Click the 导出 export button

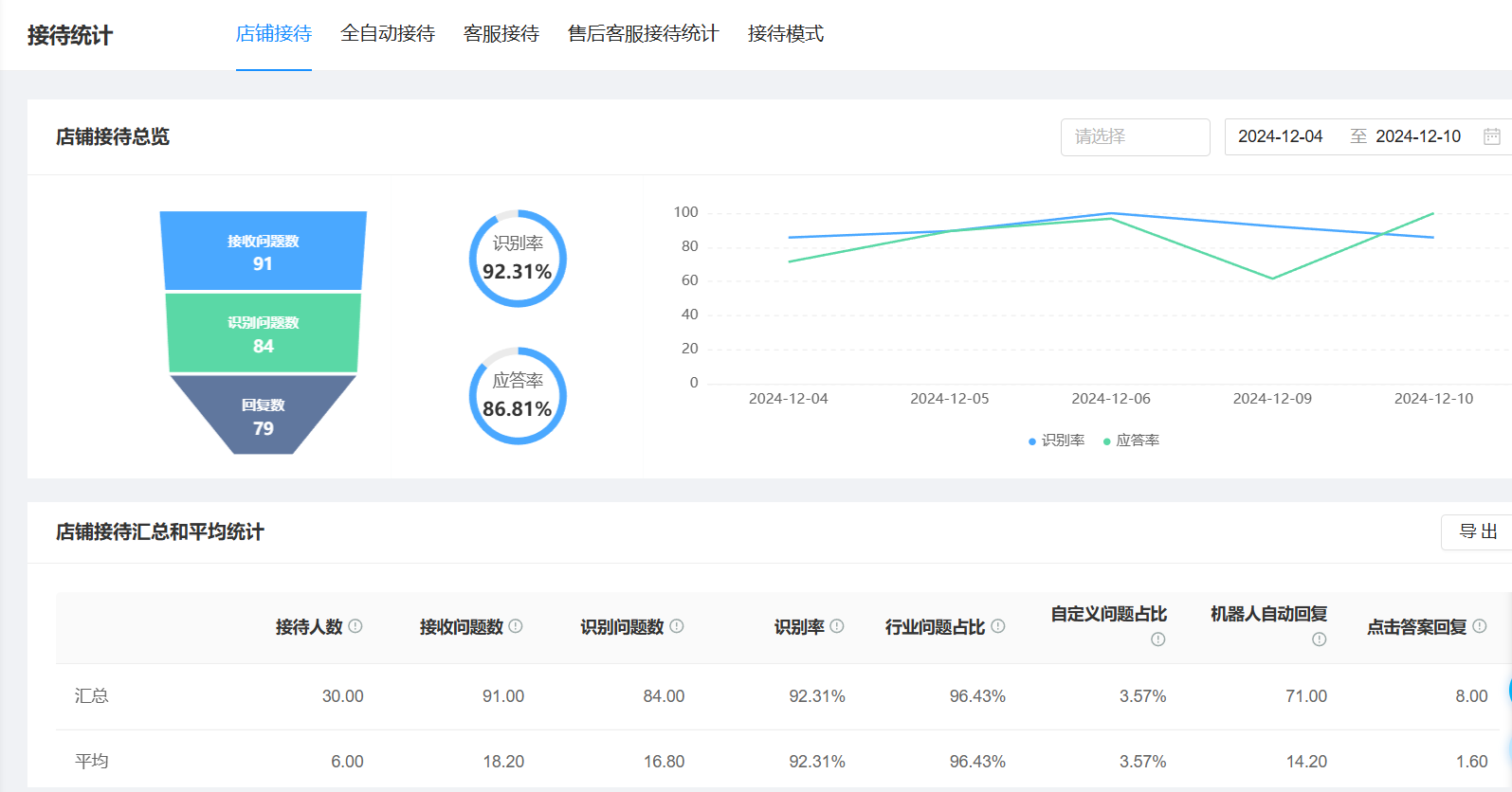(1477, 531)
